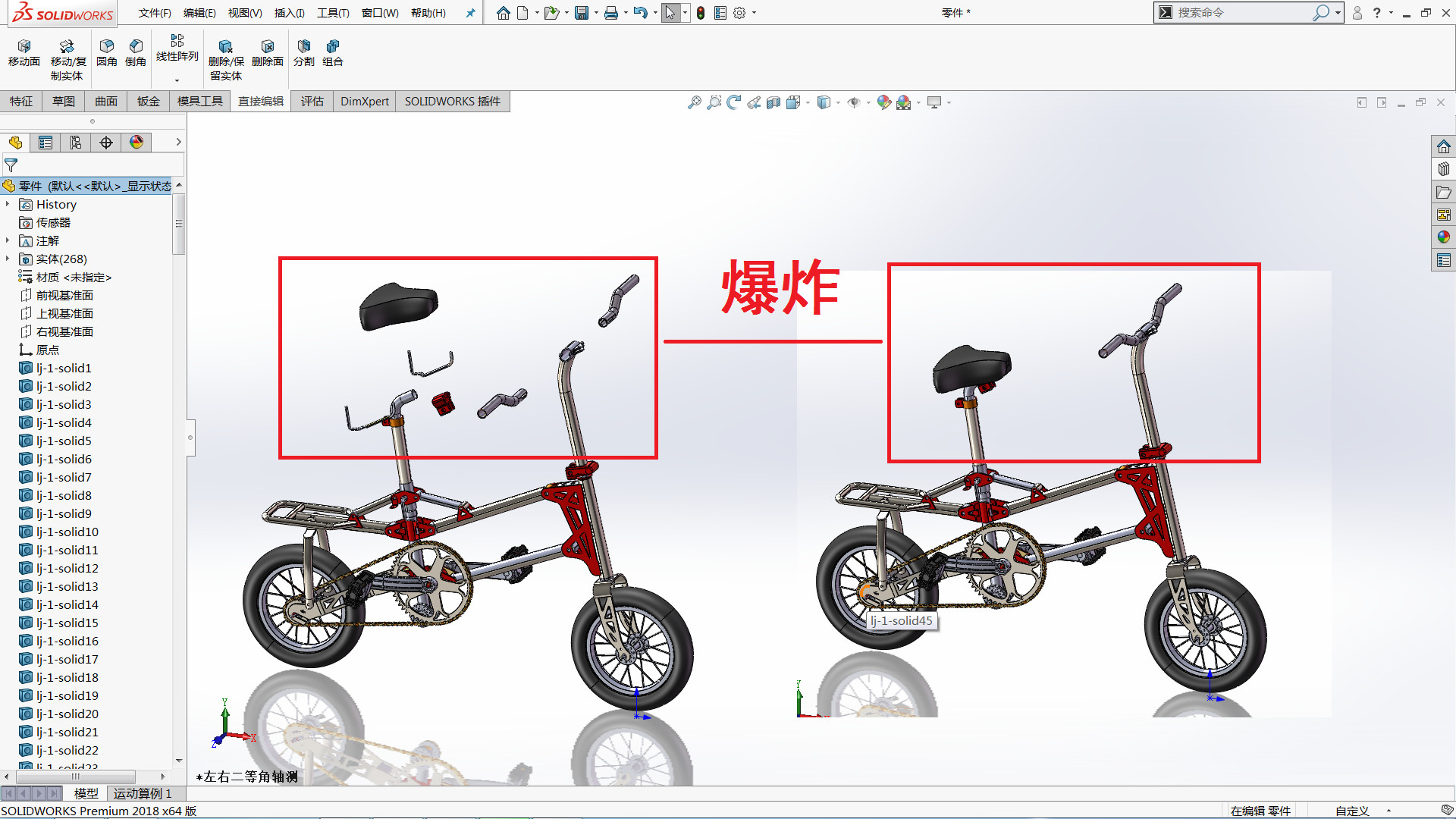This screenshot has width=1456, height=819.
Task: Toggle the rebuild traffic light icon
Action: pyautogui.click(x=701, y=13)
